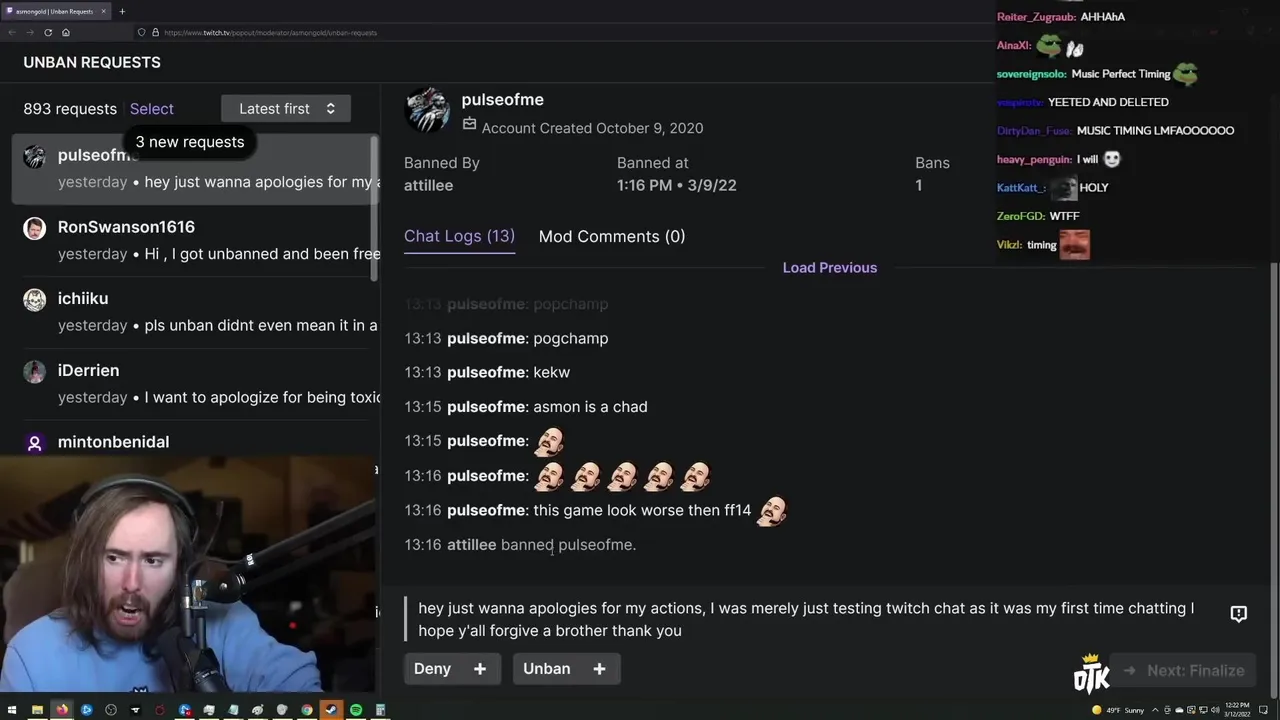This screenshot has height=720, width=1280.
Task: Load Previous chat log messages
Action: (830, 268)
